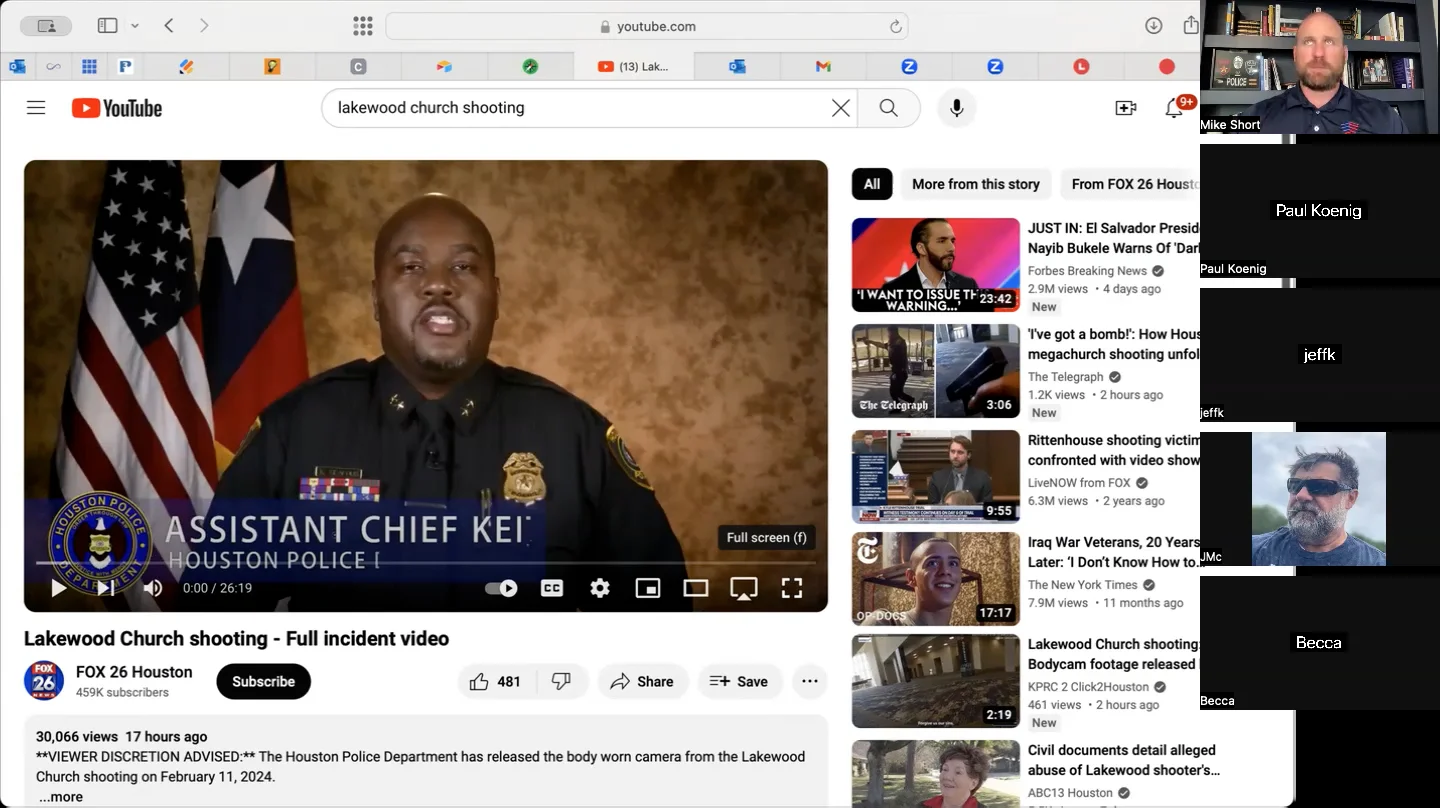Go to the YouTube home logo
Image resolution: width=1440 pixels, height=808 pixels.
point(117,108)
